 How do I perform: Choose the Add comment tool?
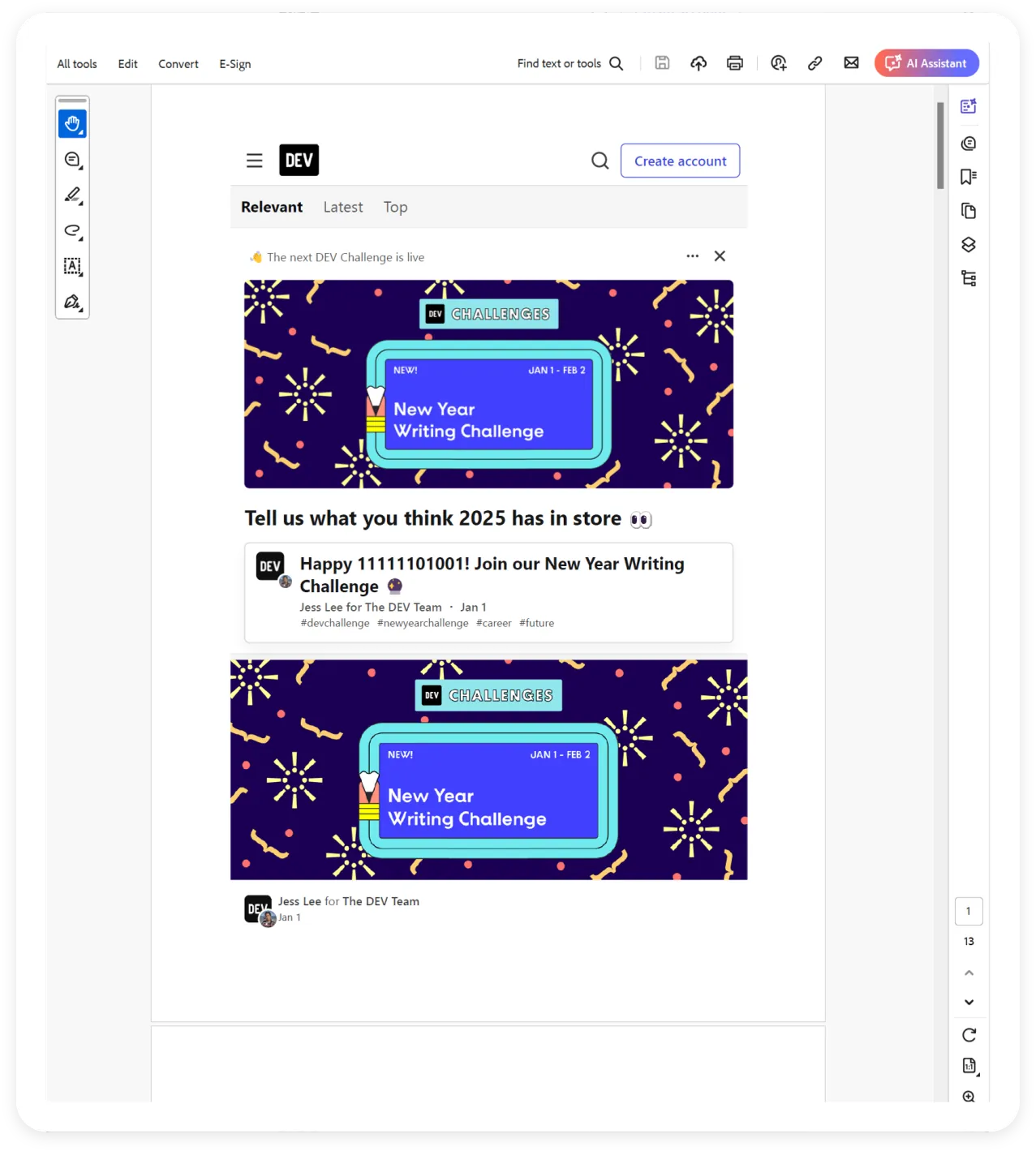pyautogui.click(x=72, y=160)
